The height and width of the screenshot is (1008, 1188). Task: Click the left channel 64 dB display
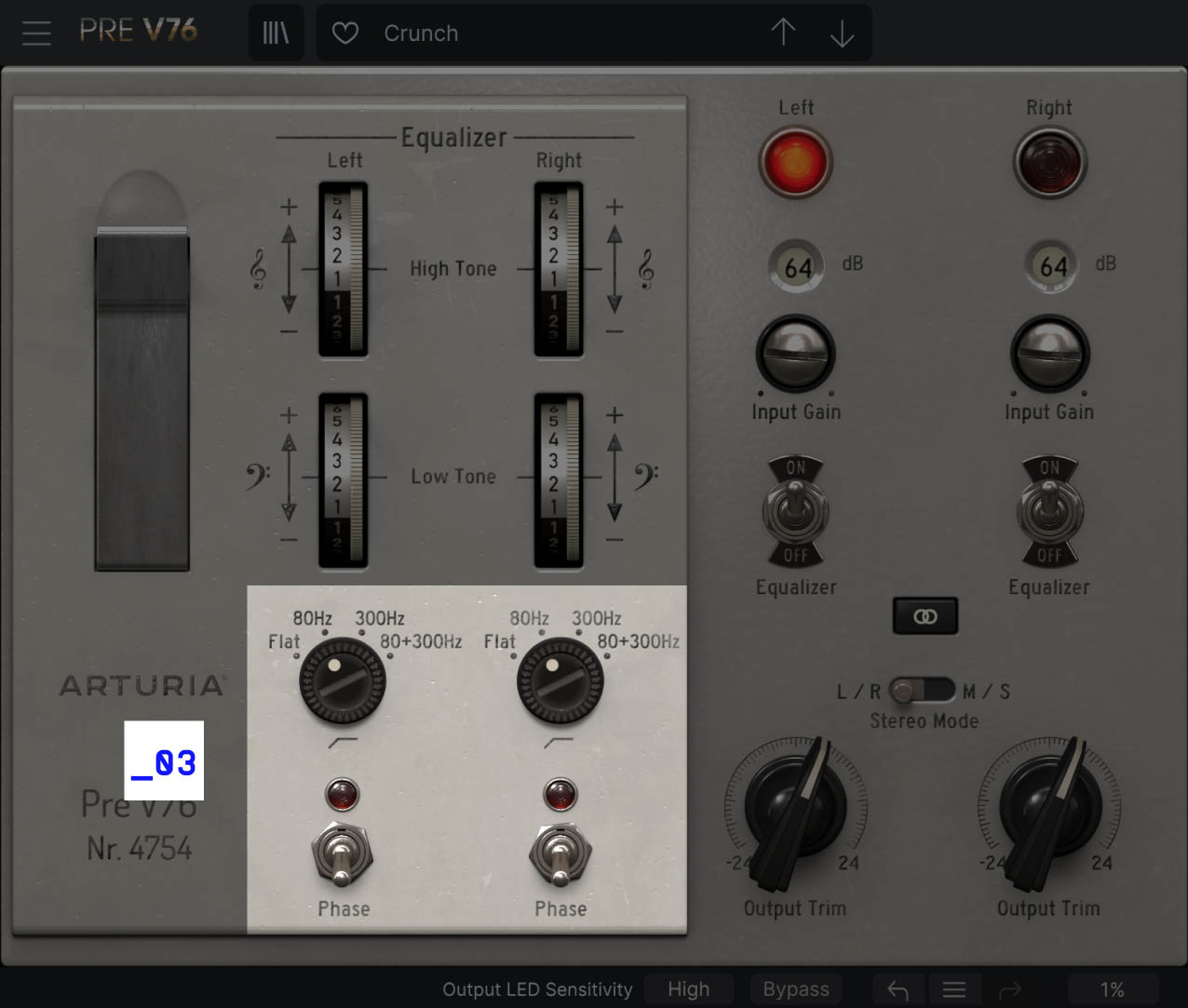pos(796,268)
